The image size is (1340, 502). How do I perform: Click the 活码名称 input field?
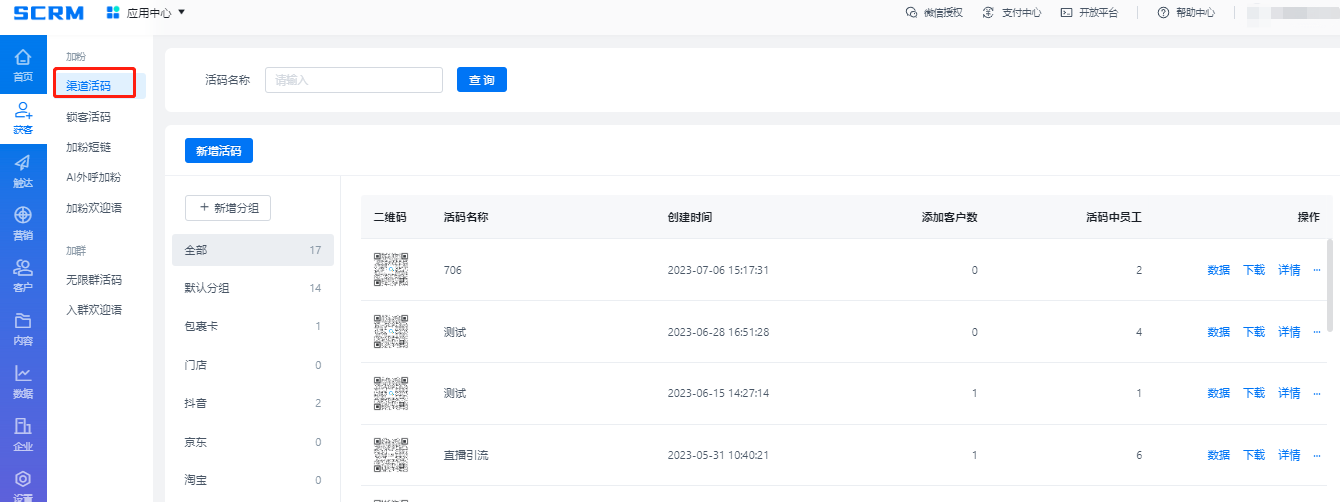pos(353,80)
